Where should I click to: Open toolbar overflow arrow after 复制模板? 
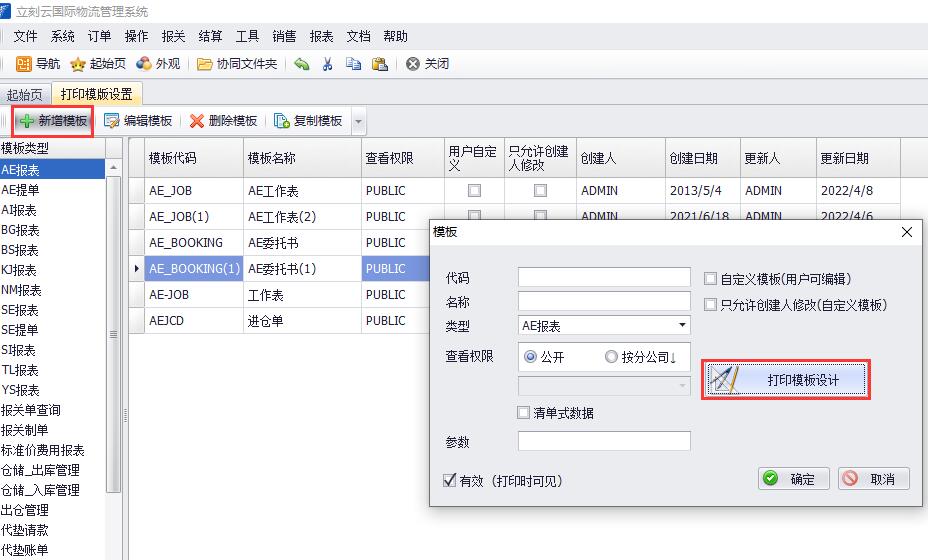click(359, 122)
